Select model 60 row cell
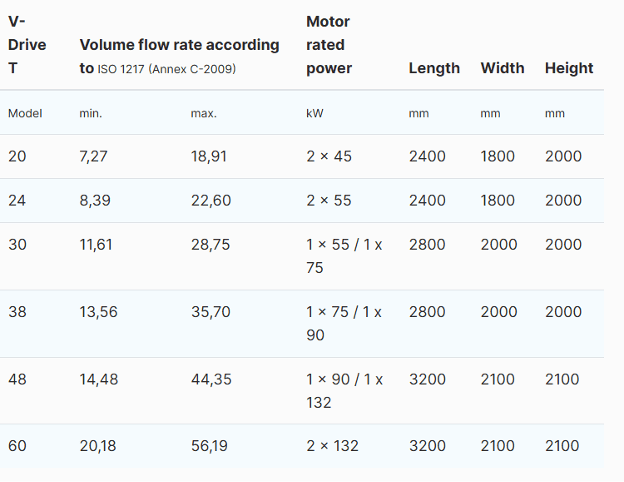This screenshot has width=624, height=482. point(18,445)
